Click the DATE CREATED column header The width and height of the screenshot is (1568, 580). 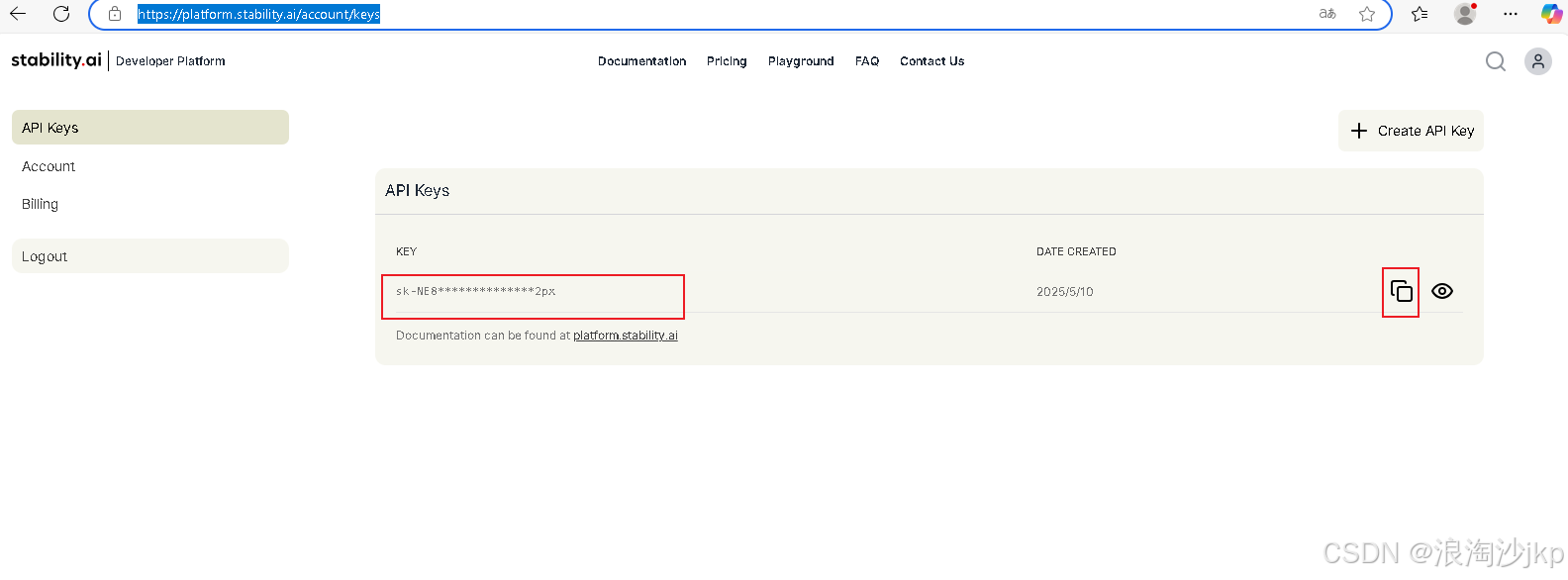(x=1076, y=251)
